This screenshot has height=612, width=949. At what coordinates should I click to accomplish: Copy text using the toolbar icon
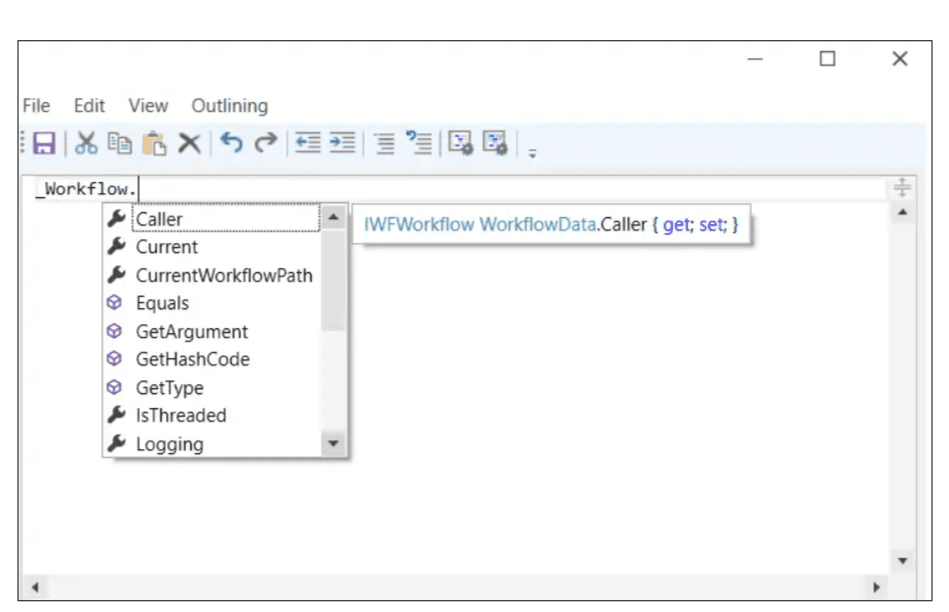(117, 143)
